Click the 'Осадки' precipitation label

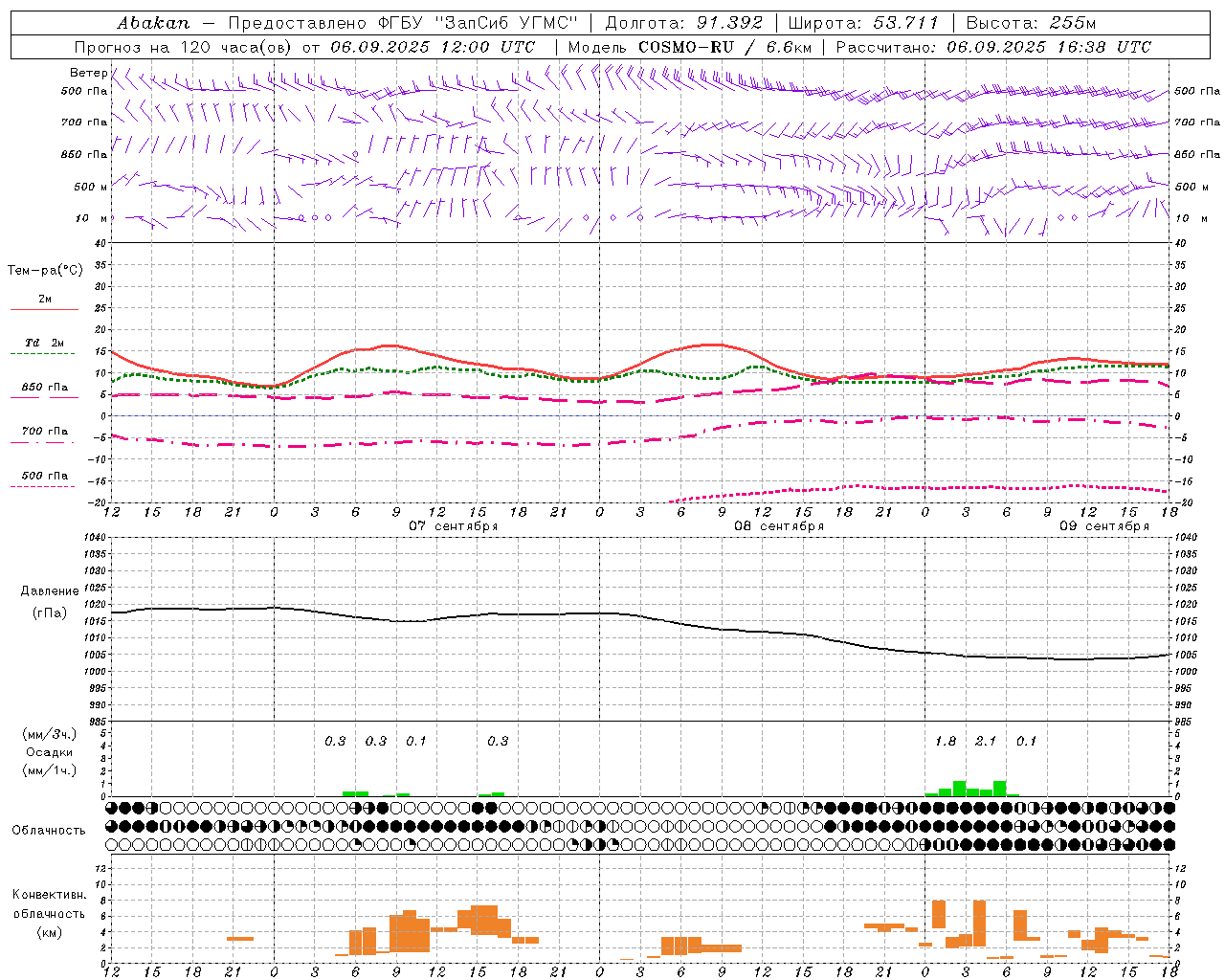(50, 752)
